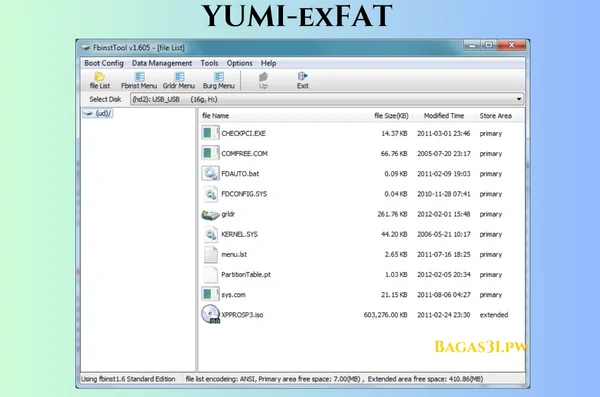
Task: Select the CHECKPCI.EXE file name
Action: coord(243,133)
